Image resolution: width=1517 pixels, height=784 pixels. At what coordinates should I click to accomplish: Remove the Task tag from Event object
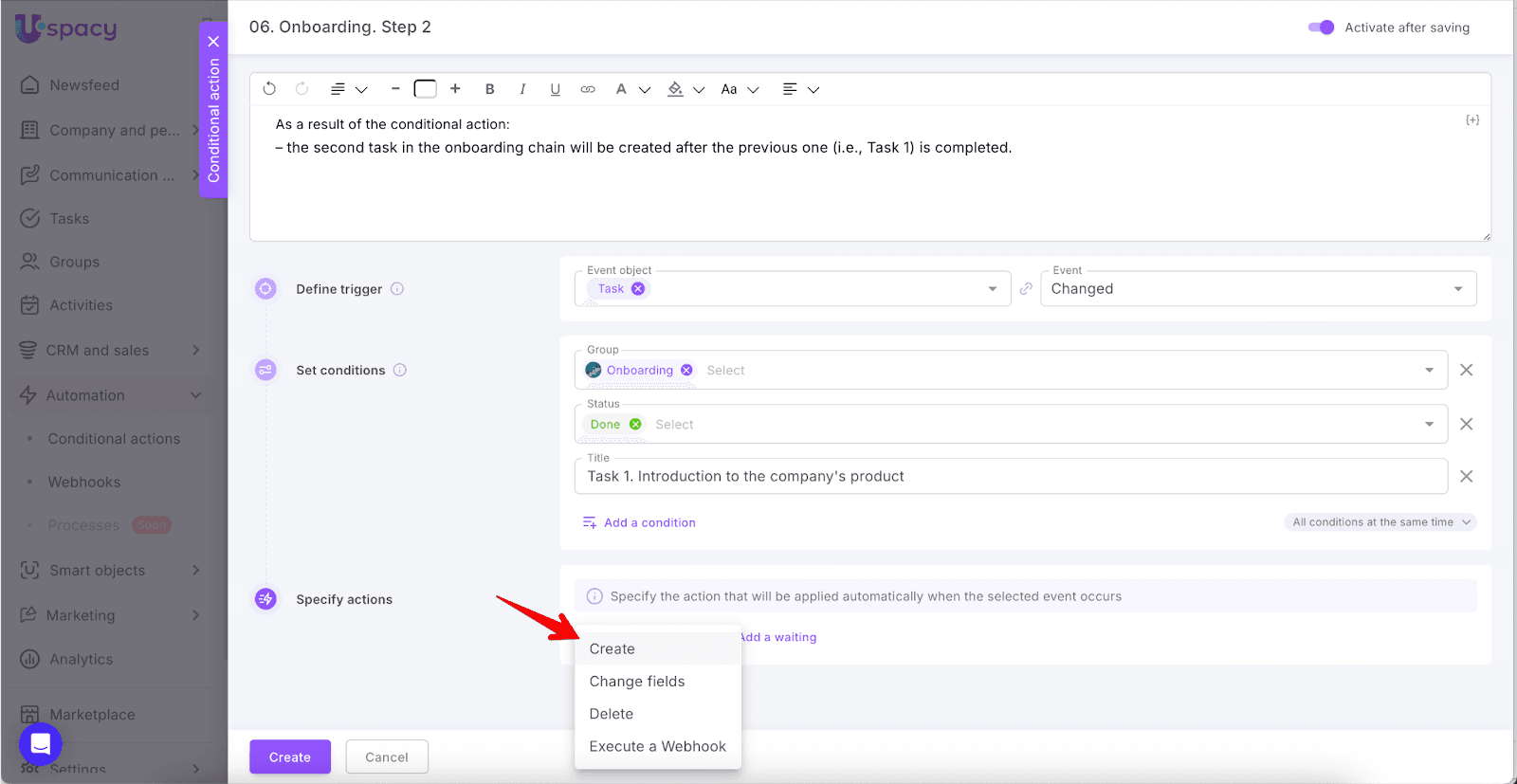tap(638, 289)
